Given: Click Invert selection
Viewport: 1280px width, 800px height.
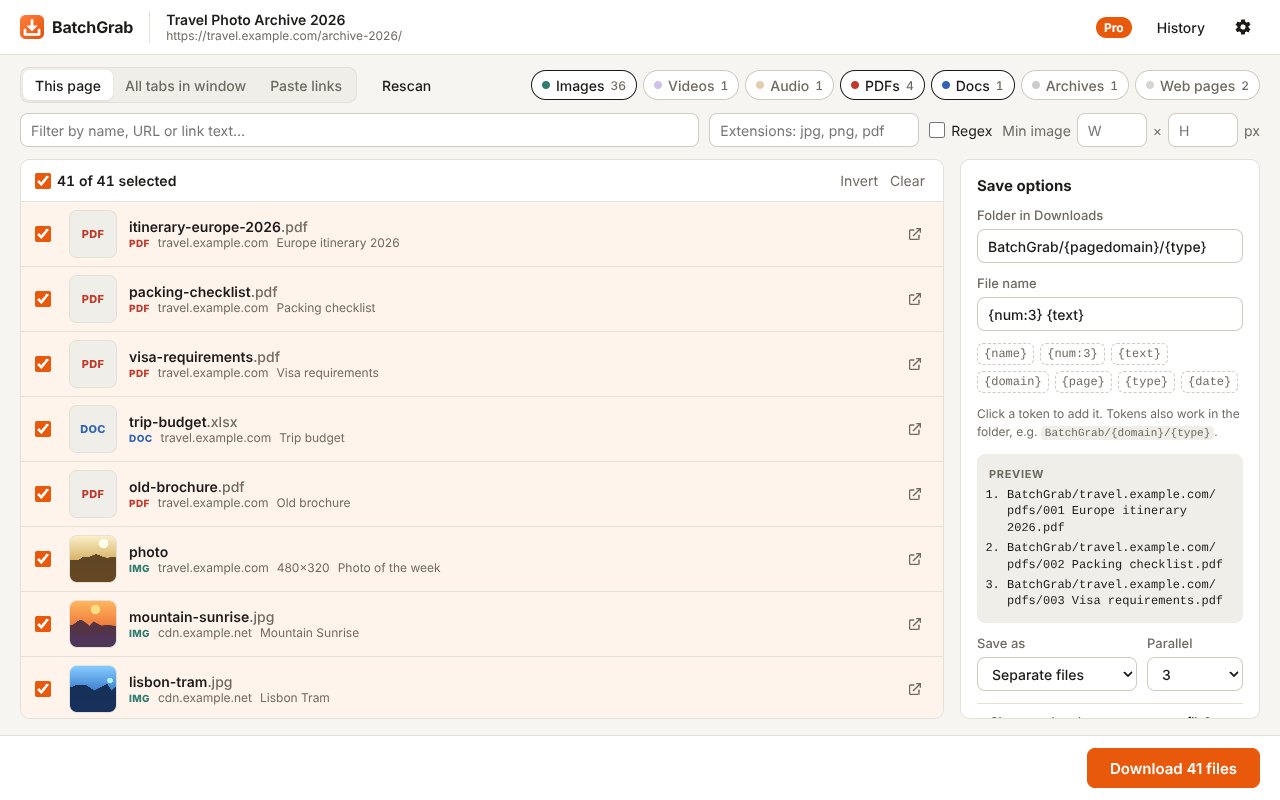Looking at the screenshot, I should [x=859, y=181].
